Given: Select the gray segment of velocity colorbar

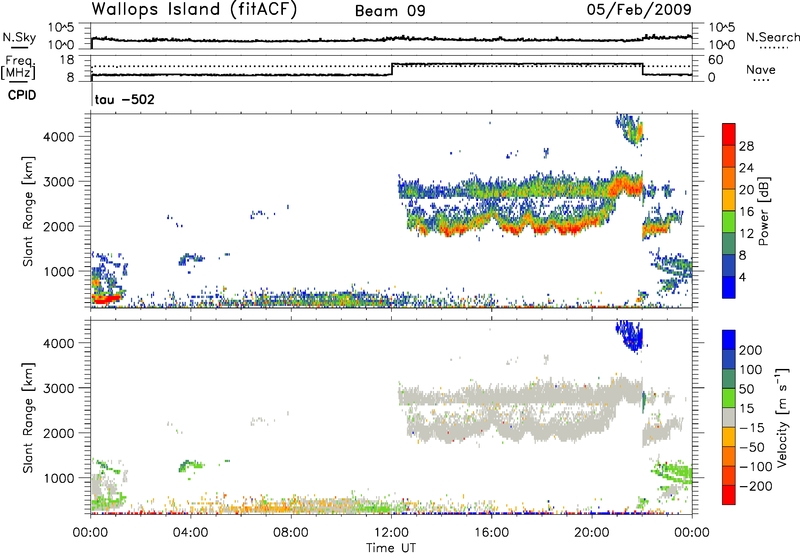Looking at the screenshot, I should coord(729,417).
